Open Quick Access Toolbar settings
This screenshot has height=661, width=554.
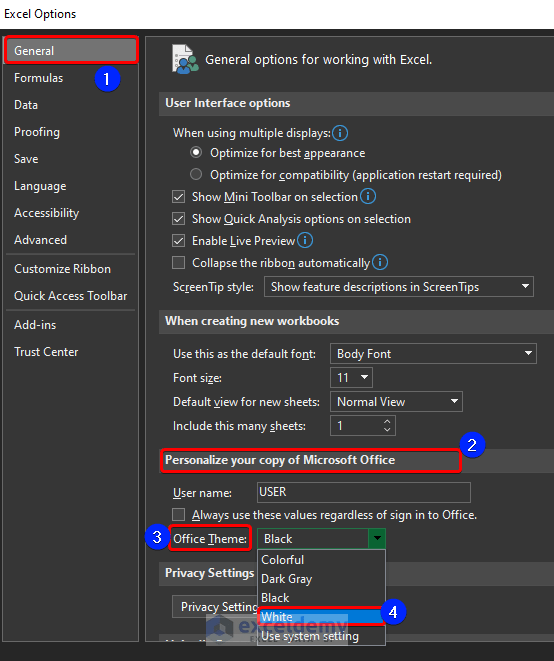coord(71,296)
